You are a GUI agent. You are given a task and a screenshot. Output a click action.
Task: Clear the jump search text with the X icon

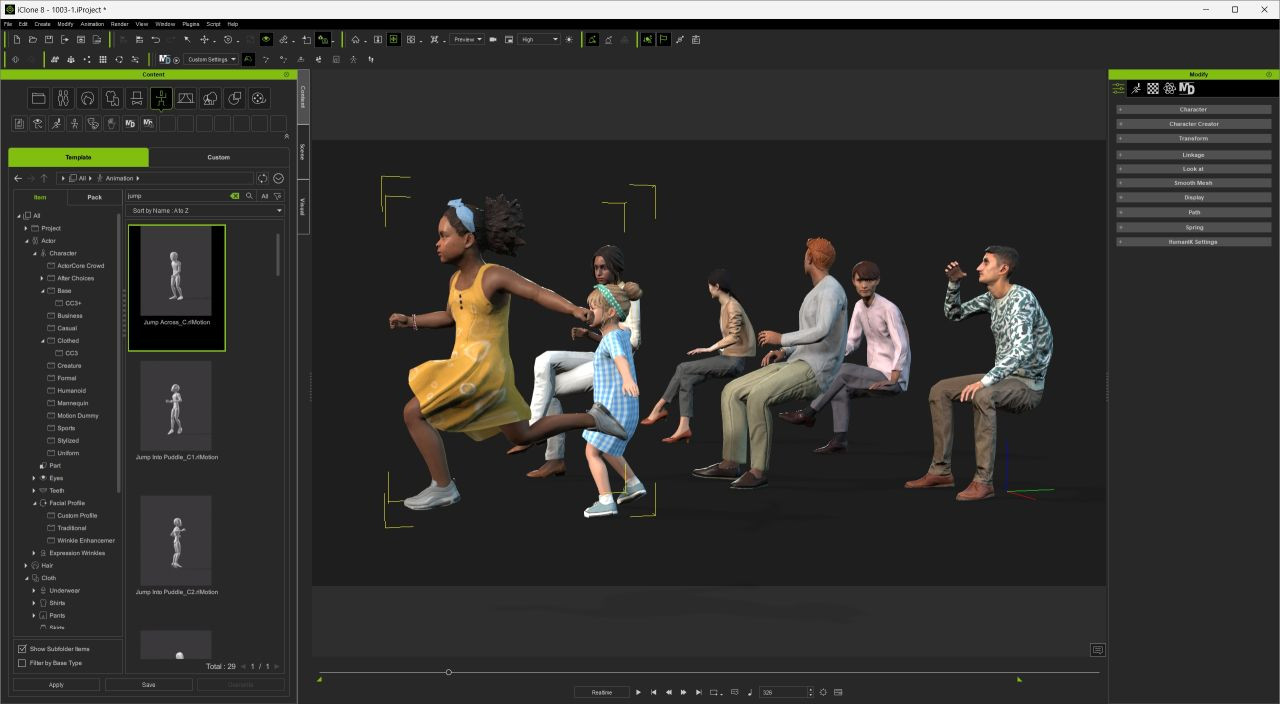235,196
